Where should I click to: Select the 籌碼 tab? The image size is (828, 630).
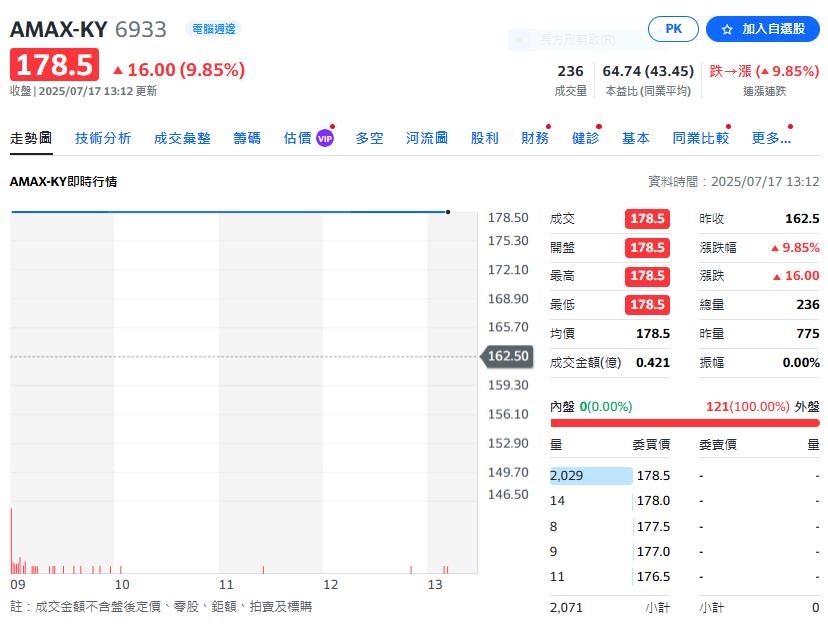(247, 139)
